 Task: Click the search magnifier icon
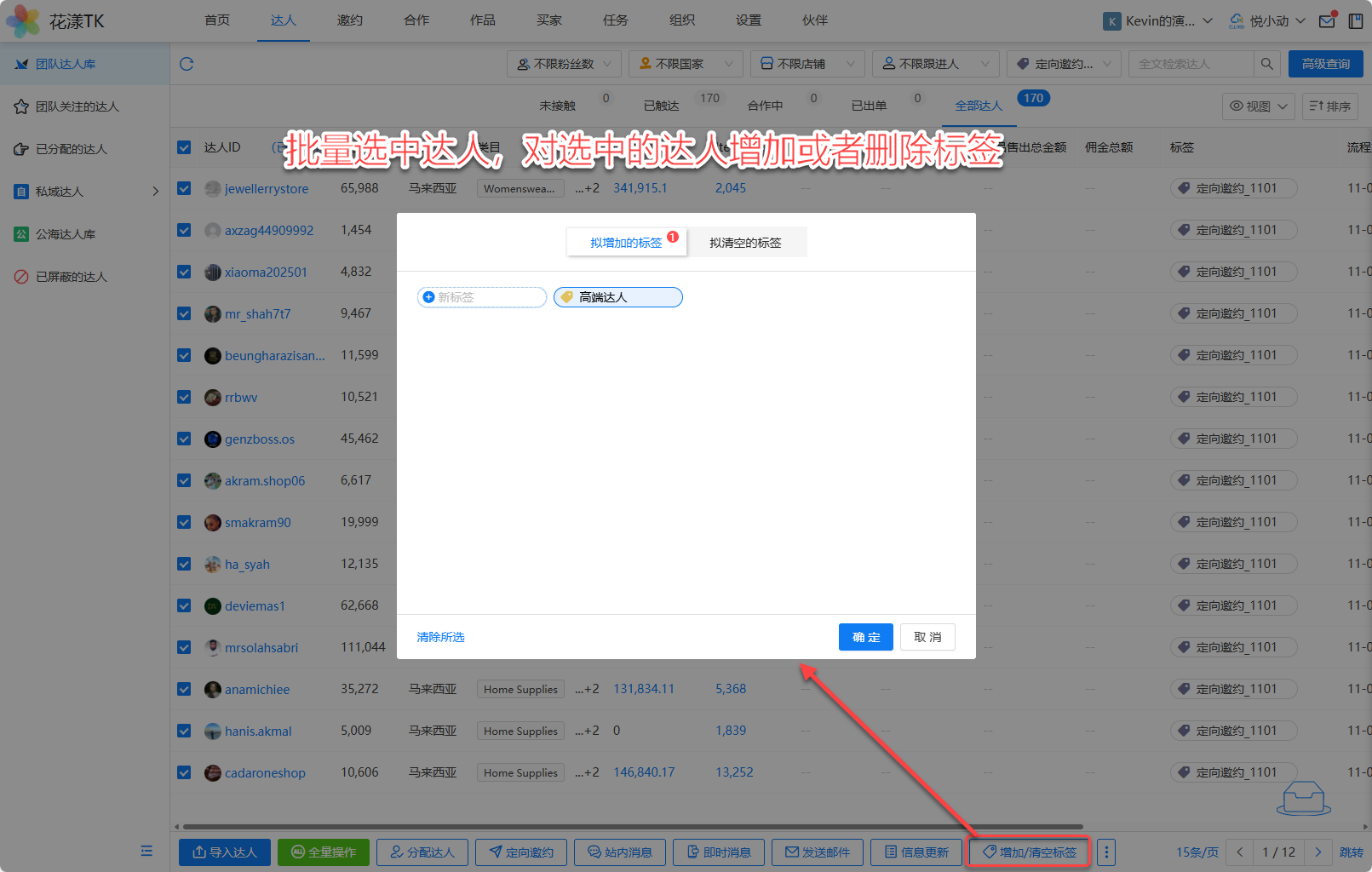click(x=1266, y=64)
